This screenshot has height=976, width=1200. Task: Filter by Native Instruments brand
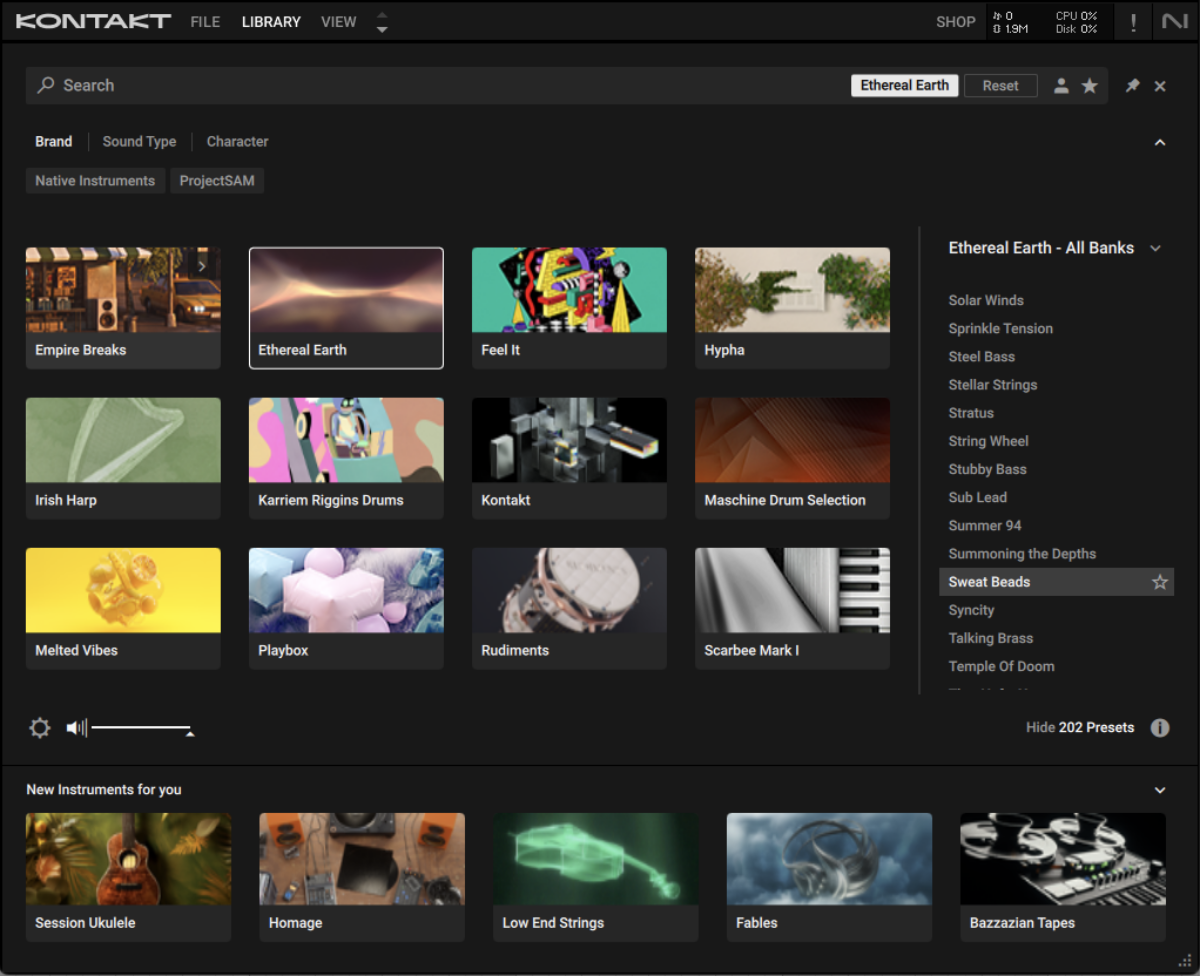pos(95,181)
